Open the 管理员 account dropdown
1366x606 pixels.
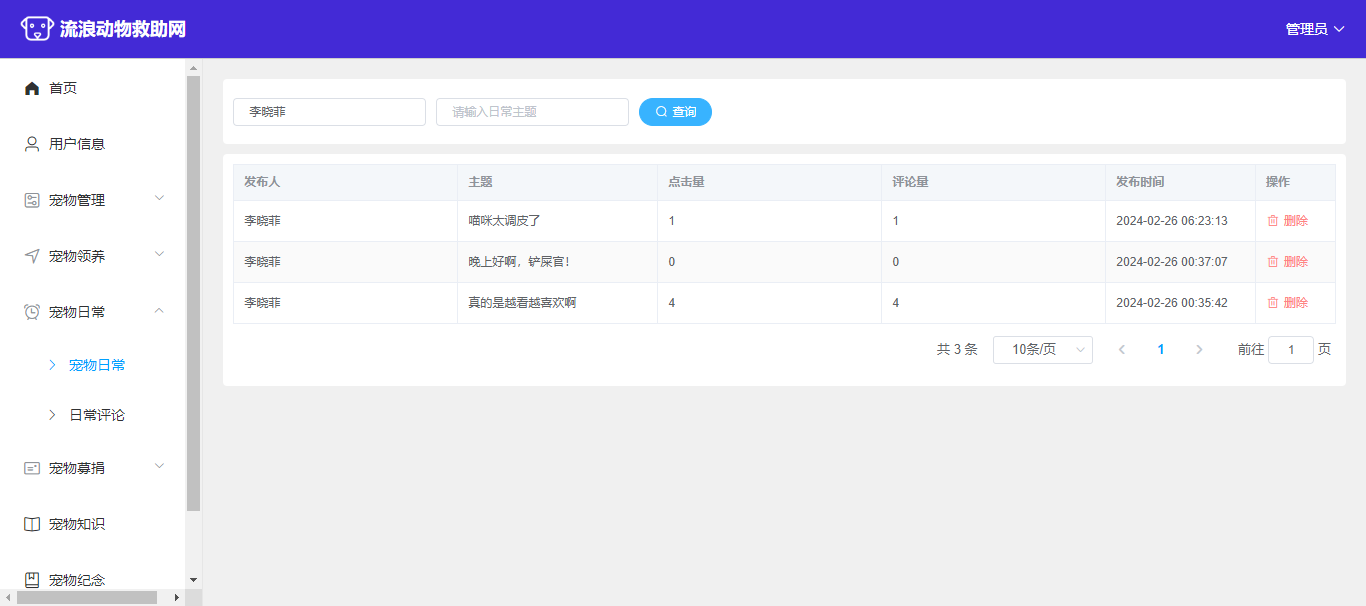click(x=1314, y=29)
